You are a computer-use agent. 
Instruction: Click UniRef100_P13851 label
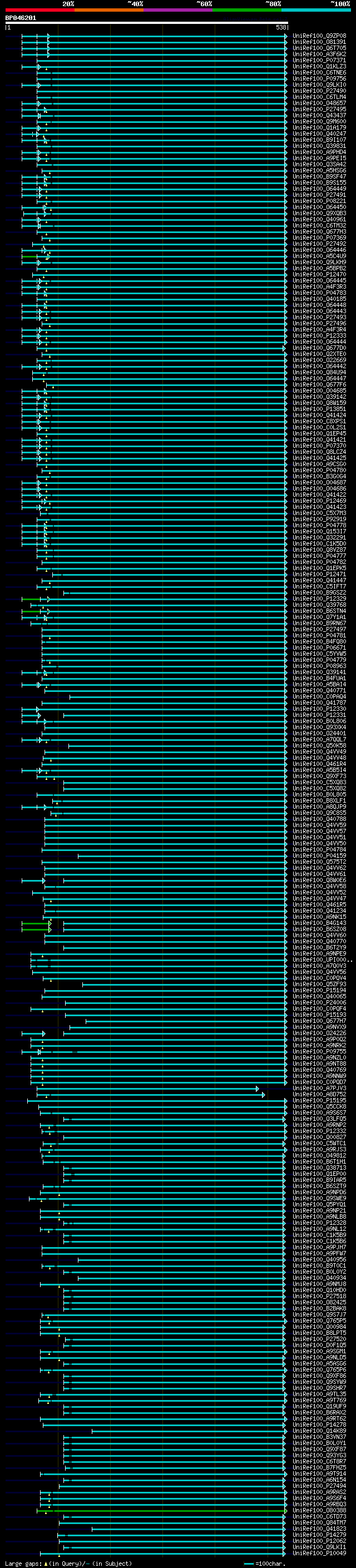click(x=319, y=409)
